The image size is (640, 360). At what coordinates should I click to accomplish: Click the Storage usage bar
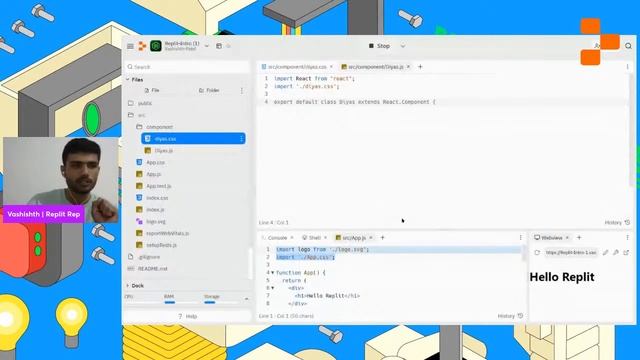click(210, 302)
